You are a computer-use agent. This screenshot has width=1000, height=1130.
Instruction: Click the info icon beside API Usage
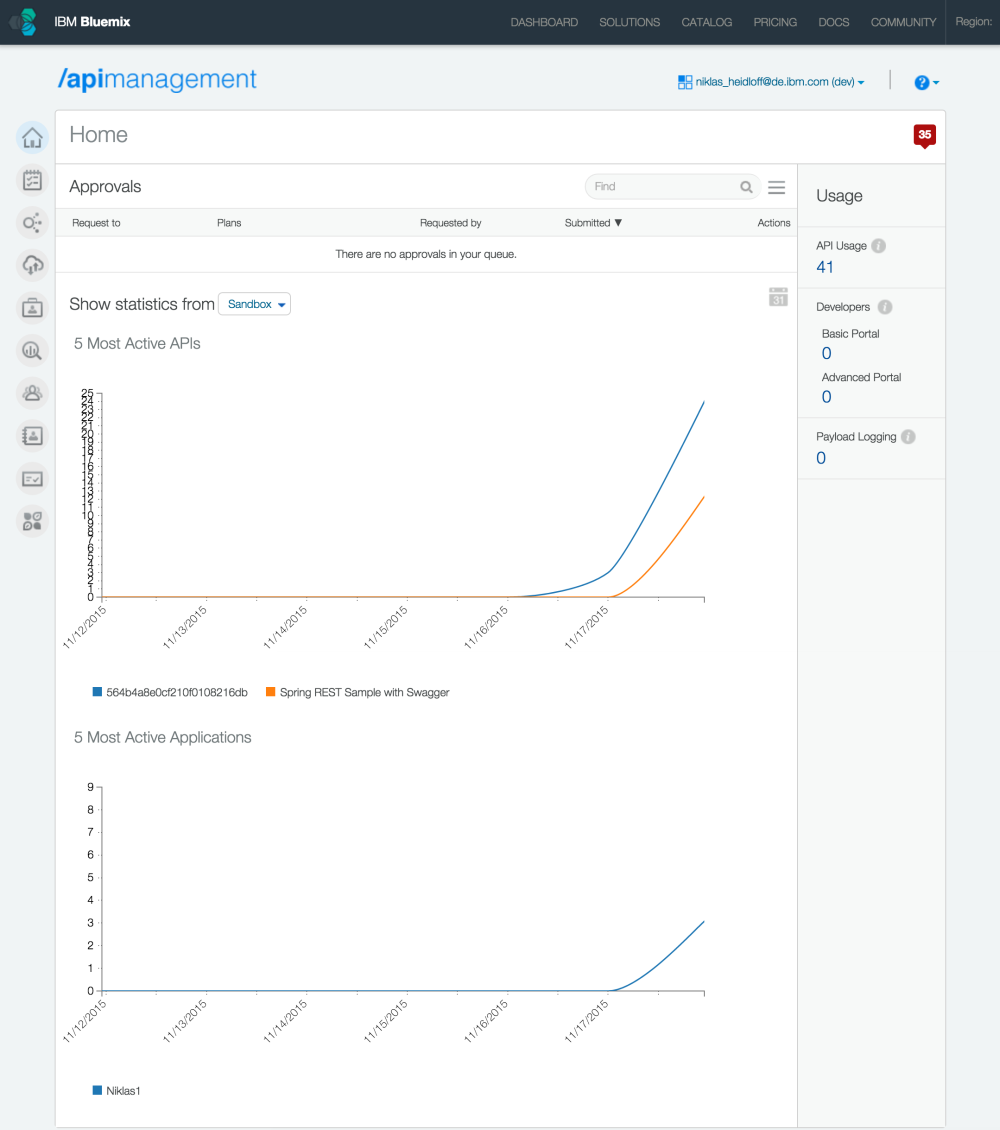pyautogui.click(x=878, y=246)
